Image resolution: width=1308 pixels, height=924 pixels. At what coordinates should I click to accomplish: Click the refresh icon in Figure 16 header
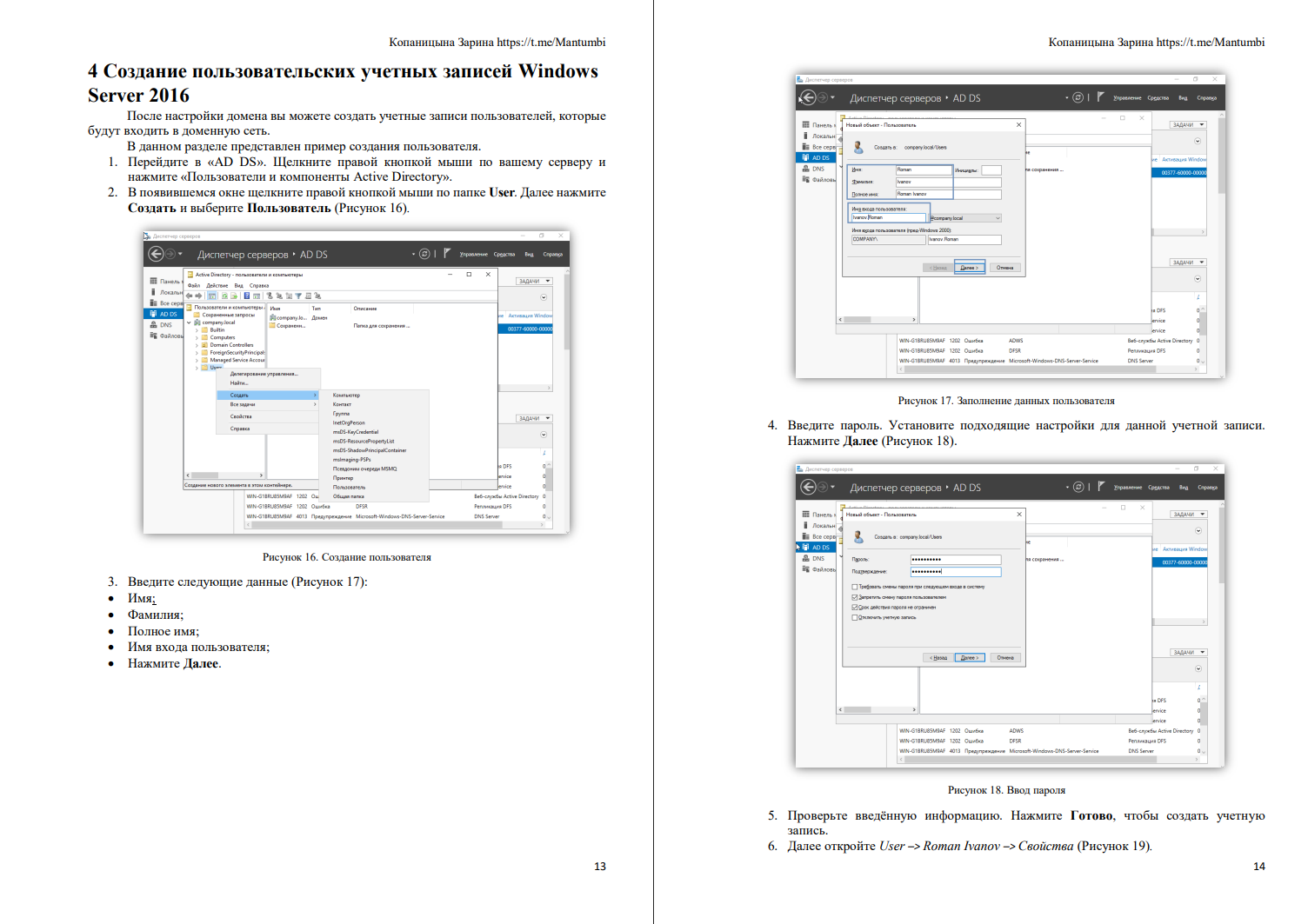click(424, 254)
